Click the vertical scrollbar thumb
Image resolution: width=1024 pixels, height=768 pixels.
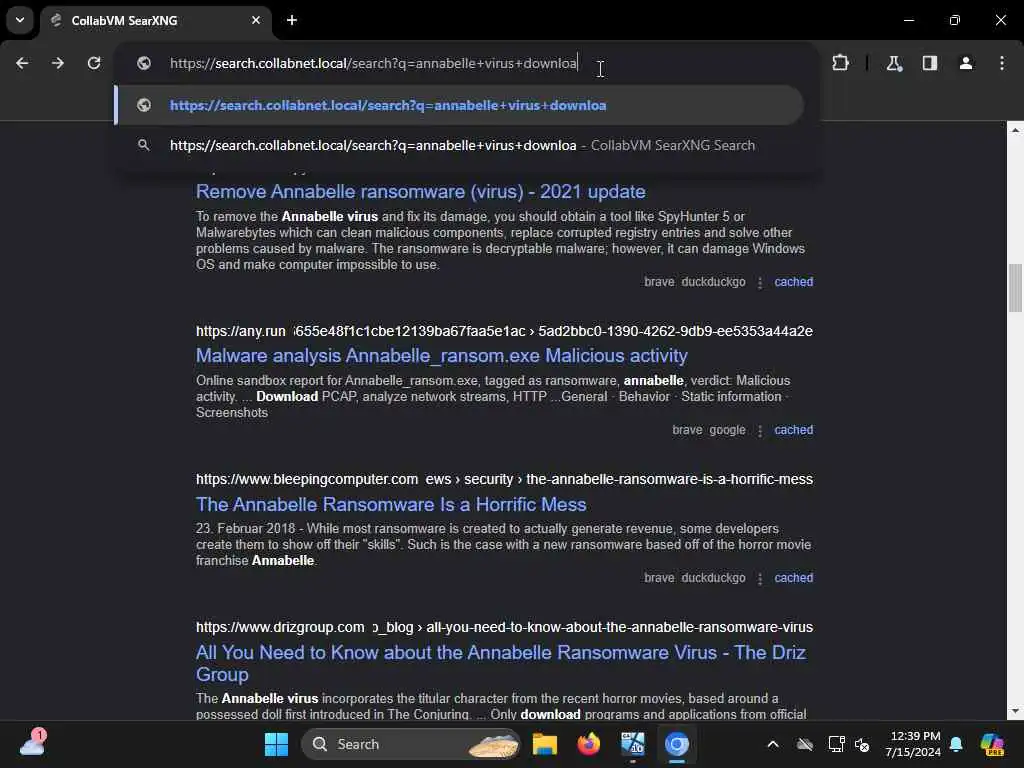1015,287
